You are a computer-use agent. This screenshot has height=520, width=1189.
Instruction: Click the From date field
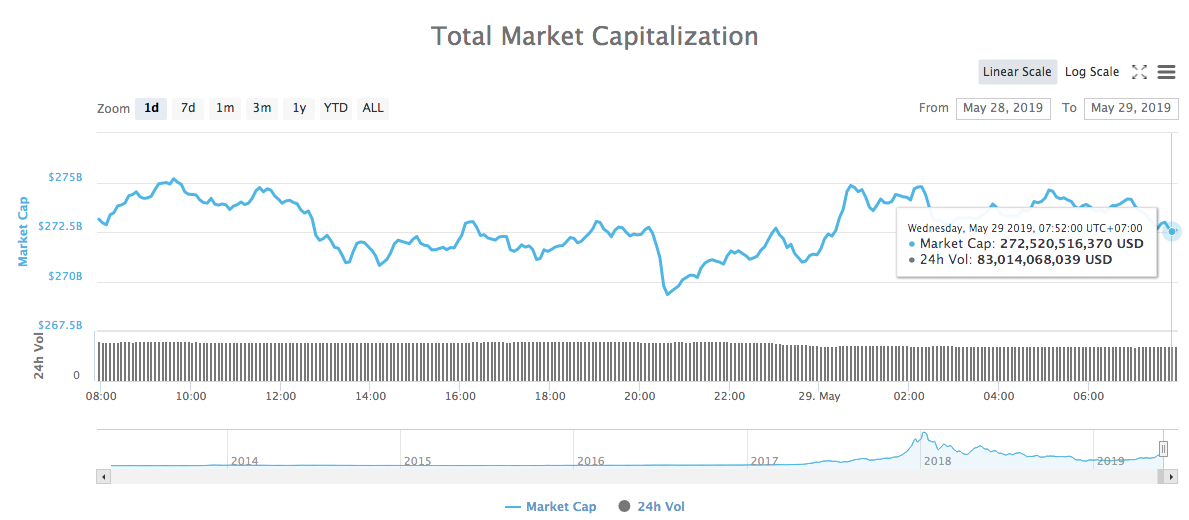(x=1003, y=108)
